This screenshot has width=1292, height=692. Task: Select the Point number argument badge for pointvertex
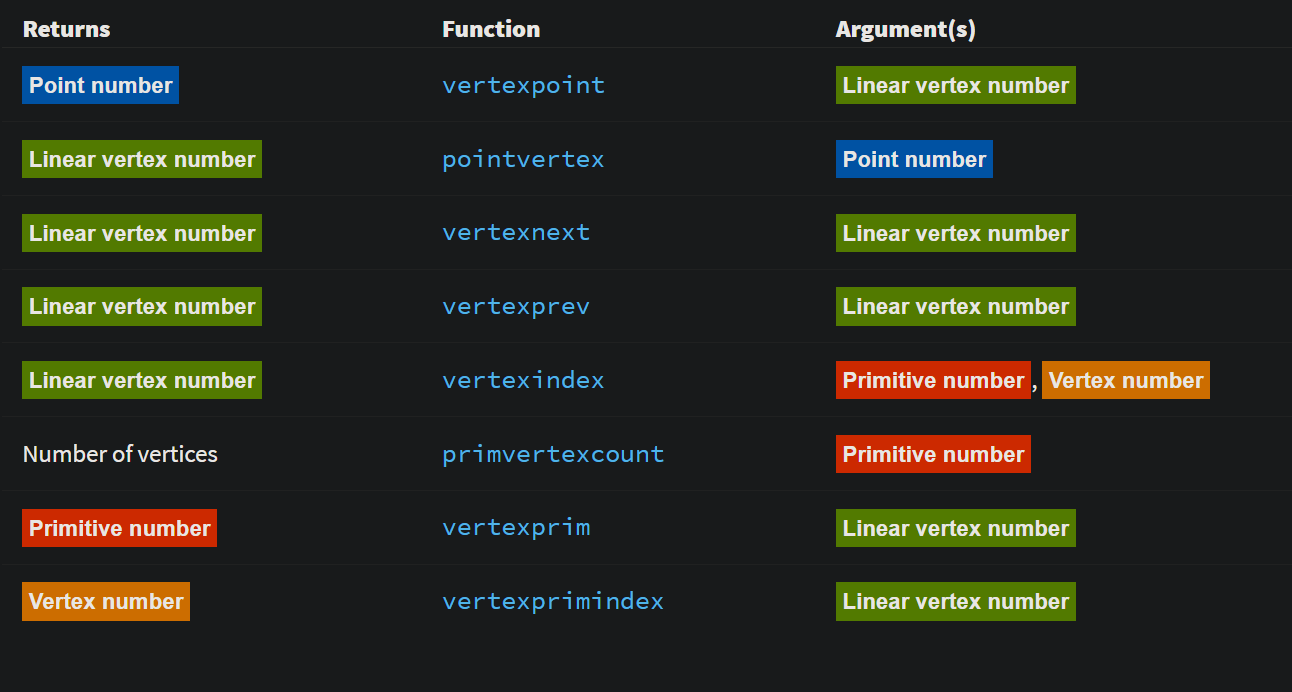pos(914,160)
